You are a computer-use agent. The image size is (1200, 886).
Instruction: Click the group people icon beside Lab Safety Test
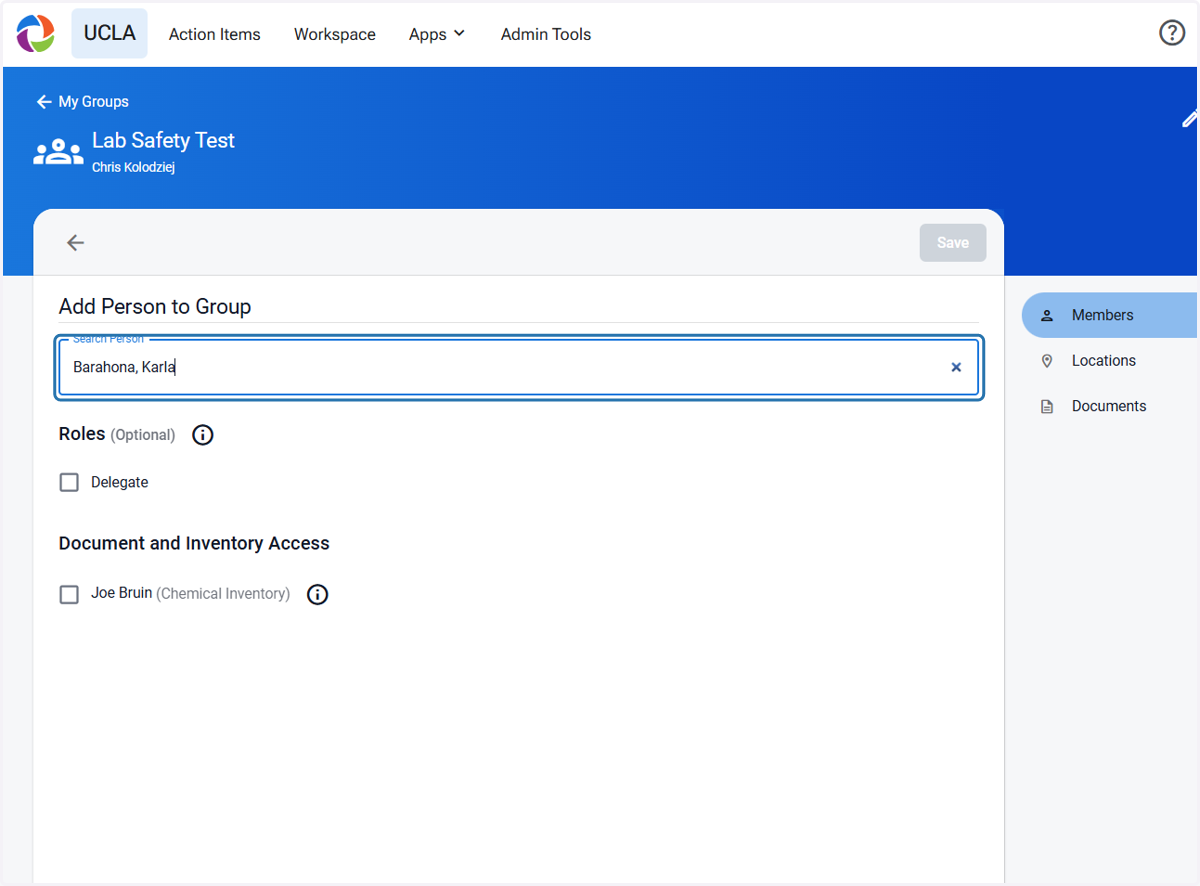point(58,152)
